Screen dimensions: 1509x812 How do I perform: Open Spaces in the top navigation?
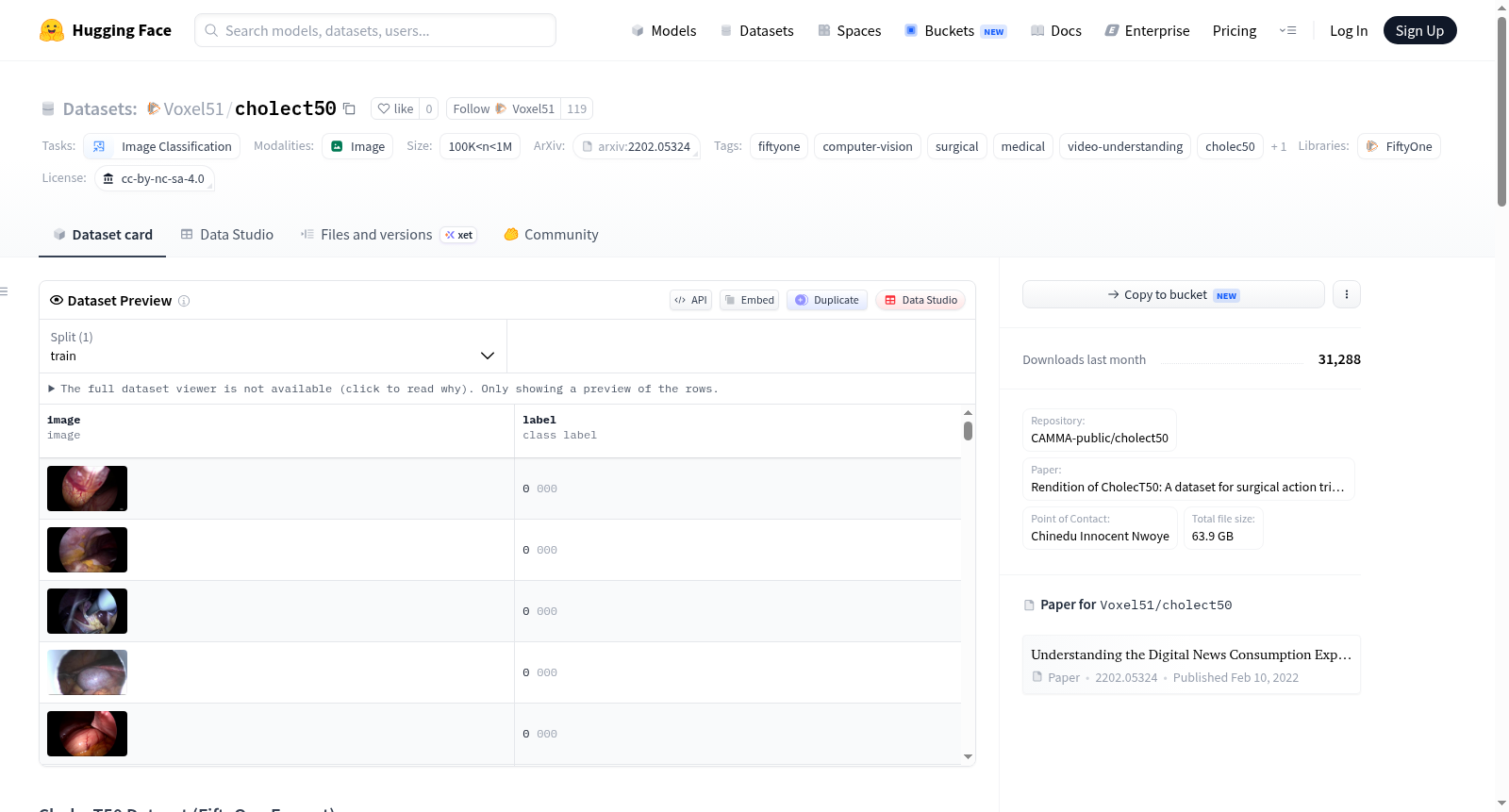coord(849,30)
